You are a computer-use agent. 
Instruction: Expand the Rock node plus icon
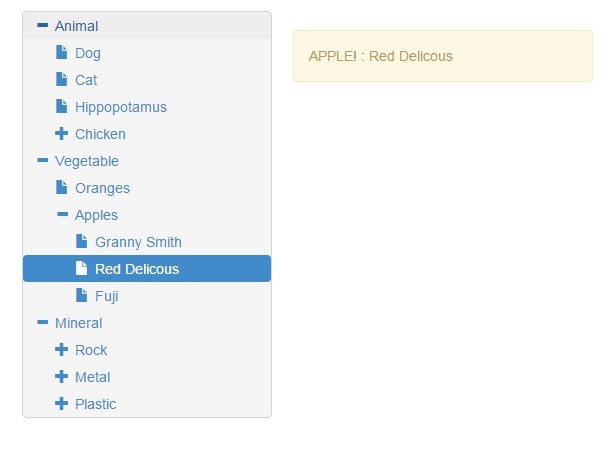tap(62, 350)
